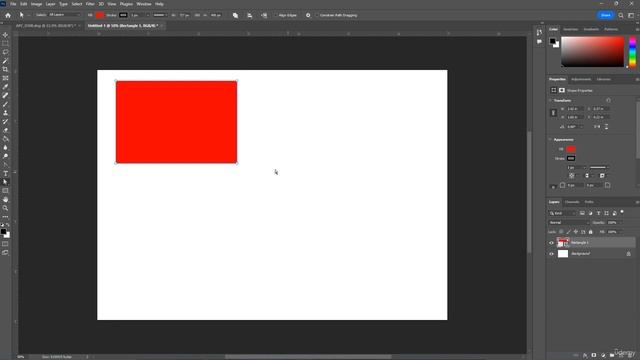Viewport: 640px width, 360px height.
Task: Switch to the Paths tab
Action: (x=589, y=202)
